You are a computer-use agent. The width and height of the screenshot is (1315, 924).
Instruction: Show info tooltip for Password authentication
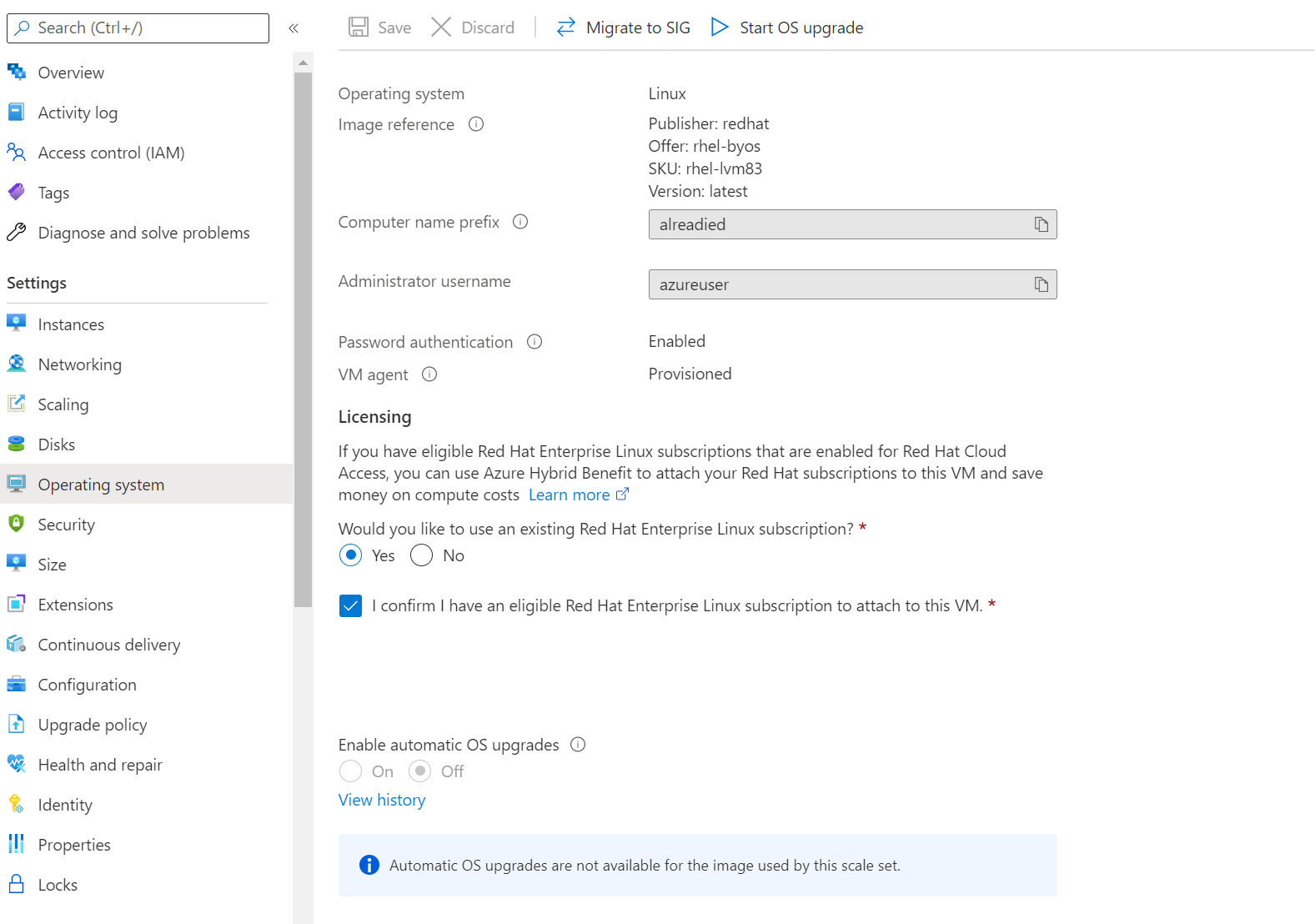[535, 342]
